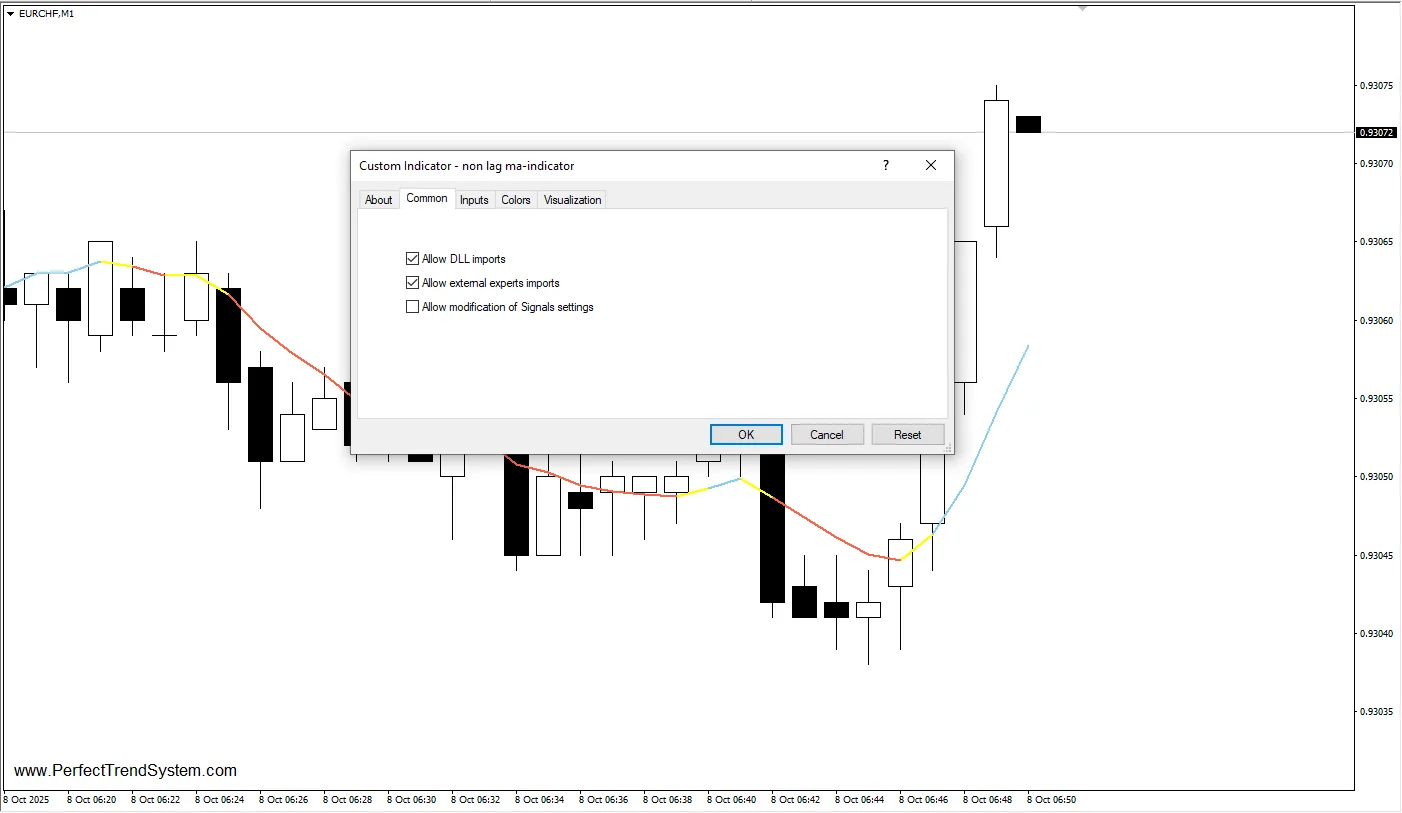Click the 0.93075 price scale label
The width and height of the screenshot is (1402, 813).
pyautogui.click(x=1375, y=85)
